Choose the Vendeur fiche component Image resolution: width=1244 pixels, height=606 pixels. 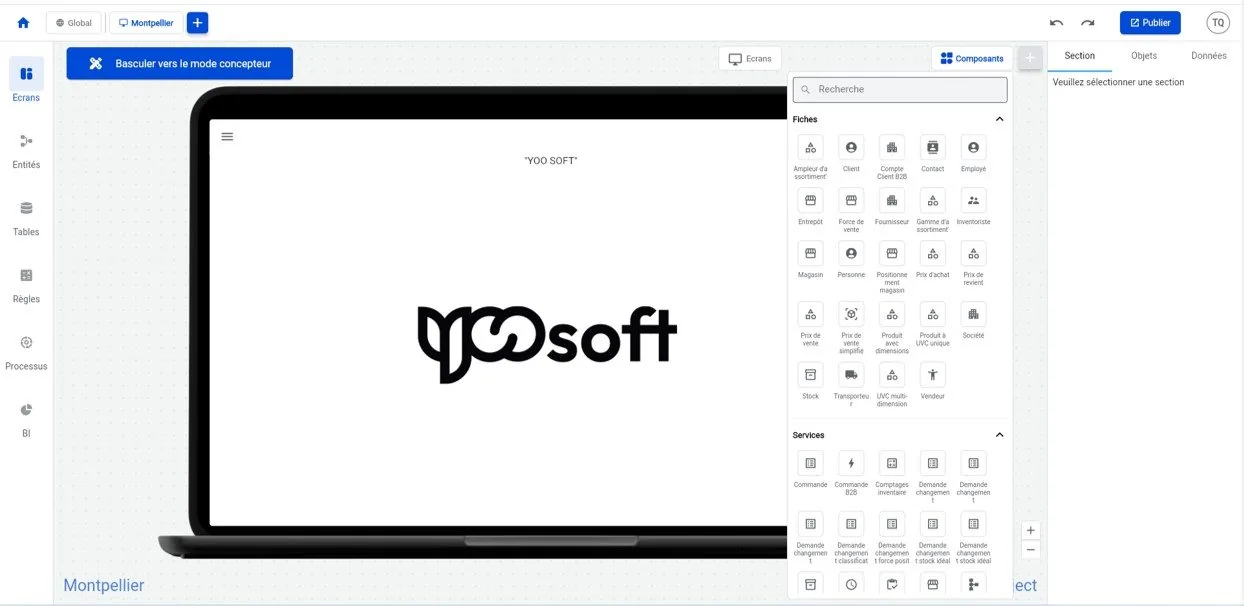(x=933, y=382)
